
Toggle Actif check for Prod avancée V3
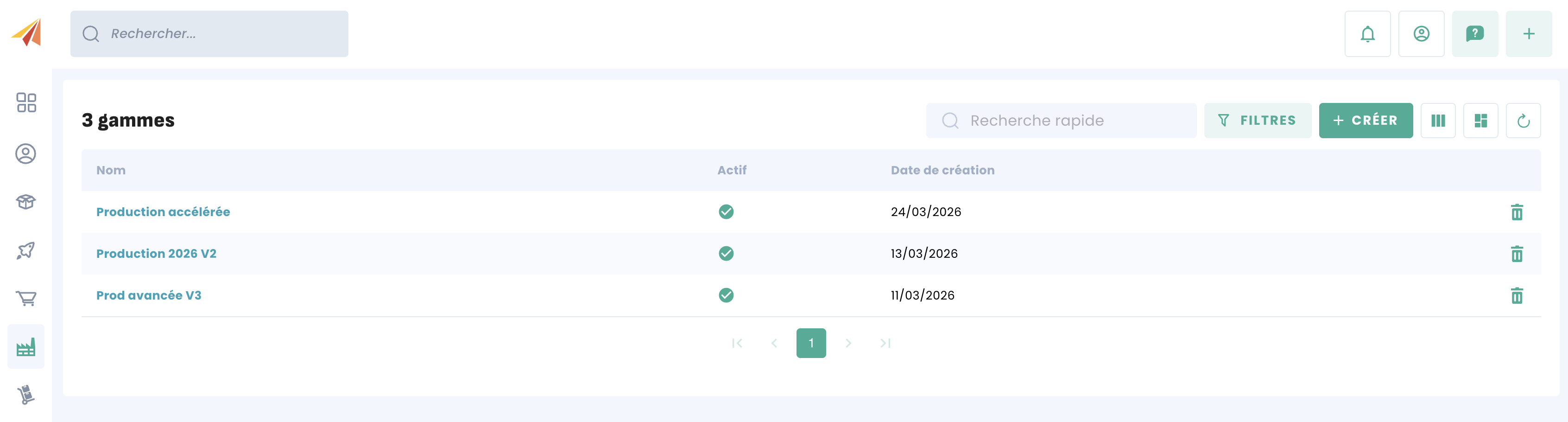726,295
